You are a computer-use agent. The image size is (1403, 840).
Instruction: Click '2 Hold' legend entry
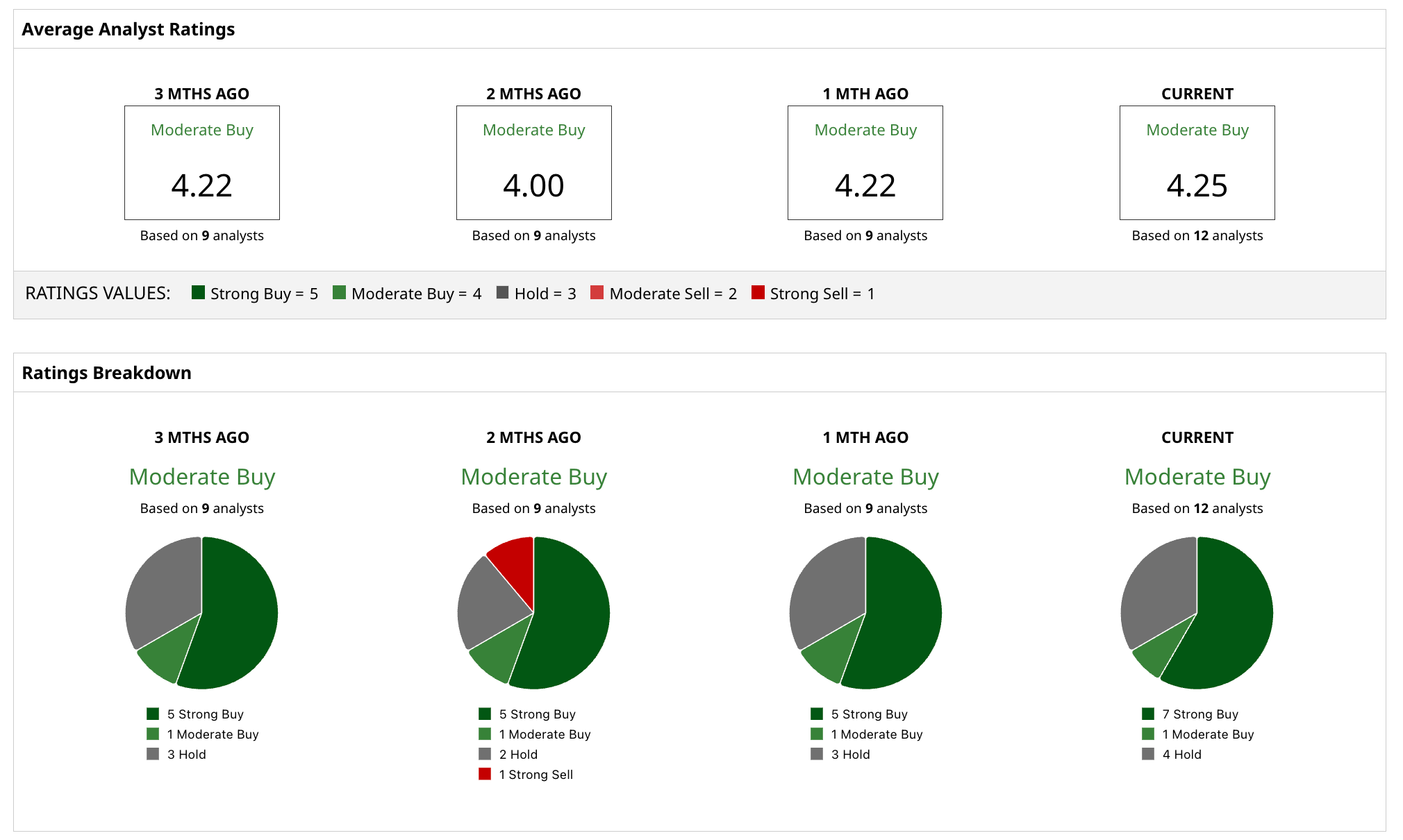518,755
